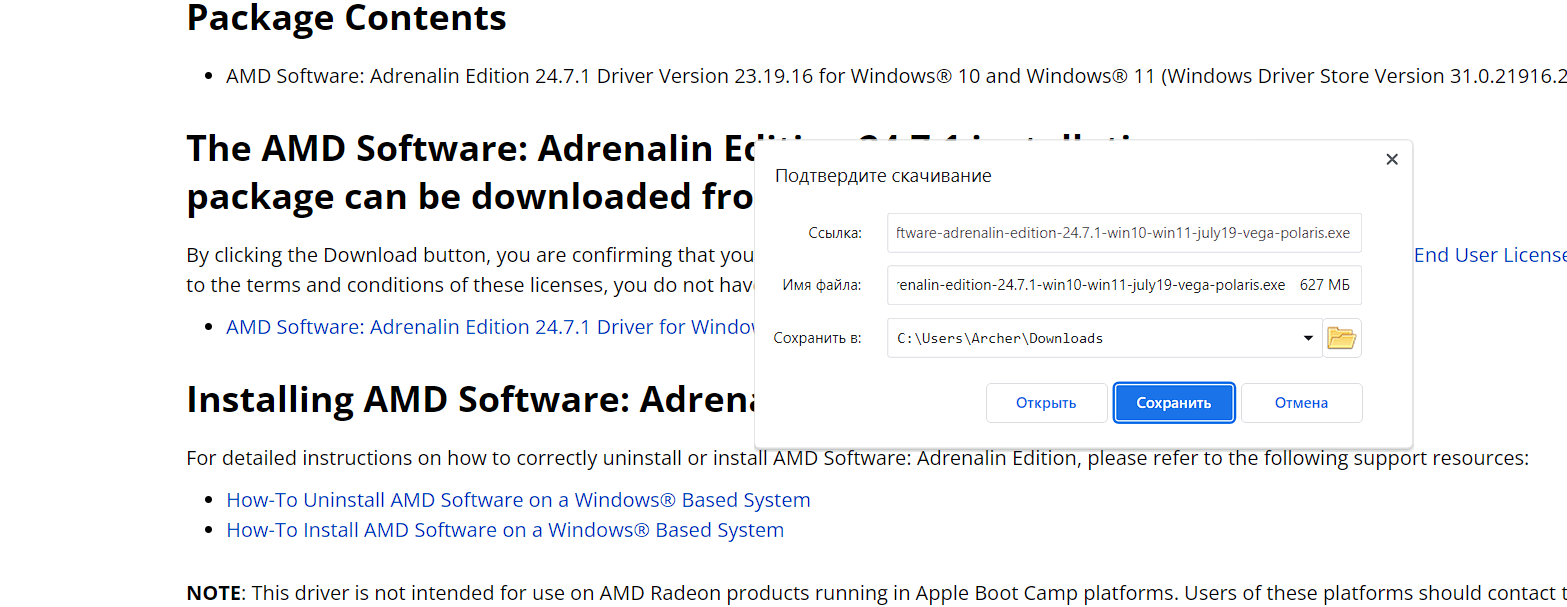Expand the save location dropdown arrow
The image size is (1567, 607).
tap(1308, 338)
